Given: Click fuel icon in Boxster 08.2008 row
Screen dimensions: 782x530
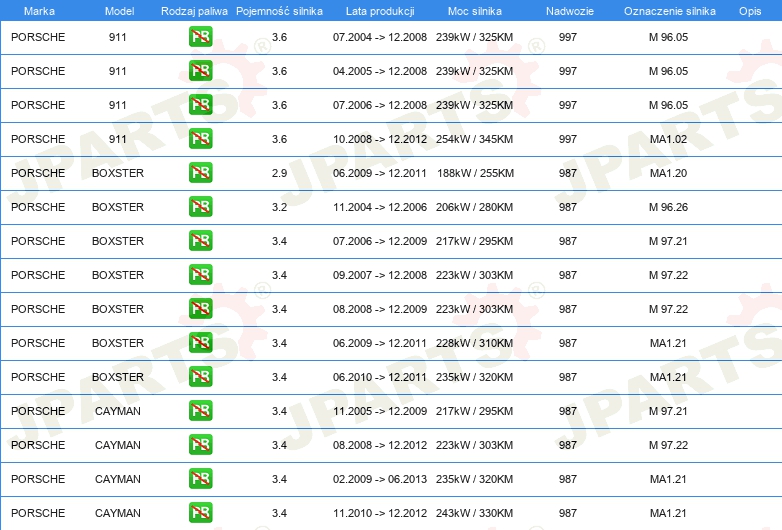Looking at the screenshot, I should (x=200, y=309).
